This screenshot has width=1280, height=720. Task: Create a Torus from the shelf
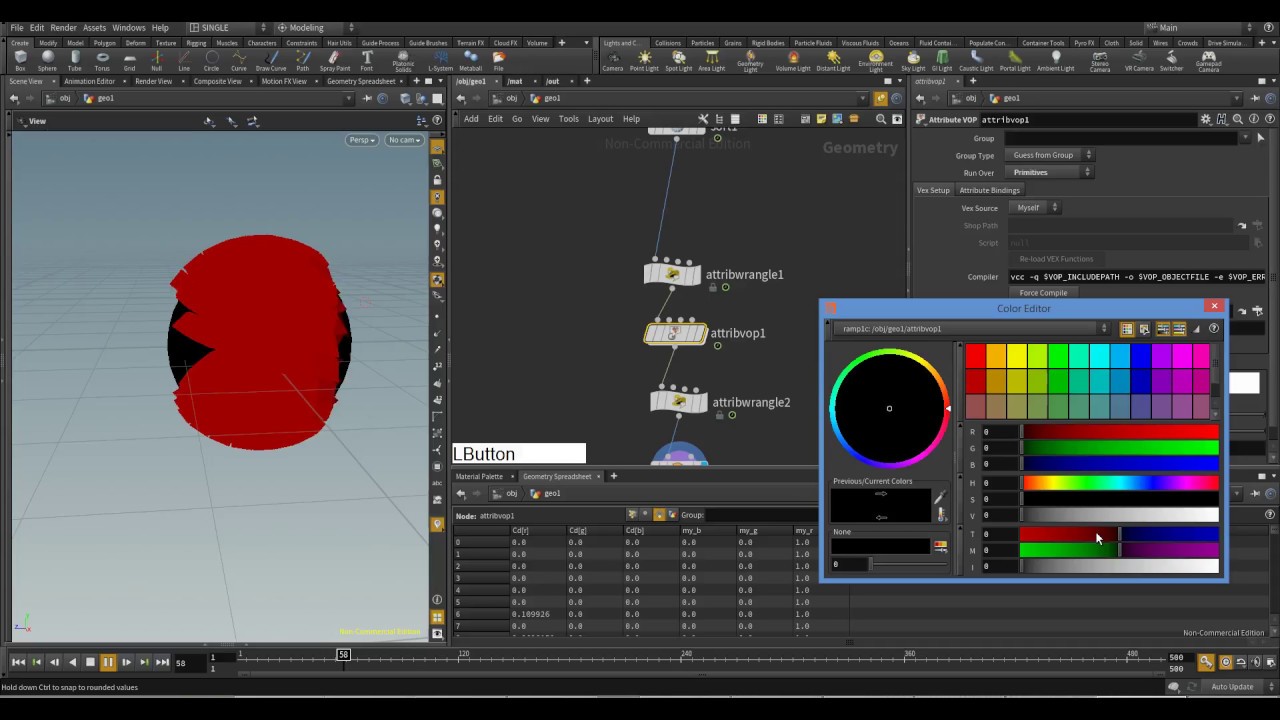point(102,61)
